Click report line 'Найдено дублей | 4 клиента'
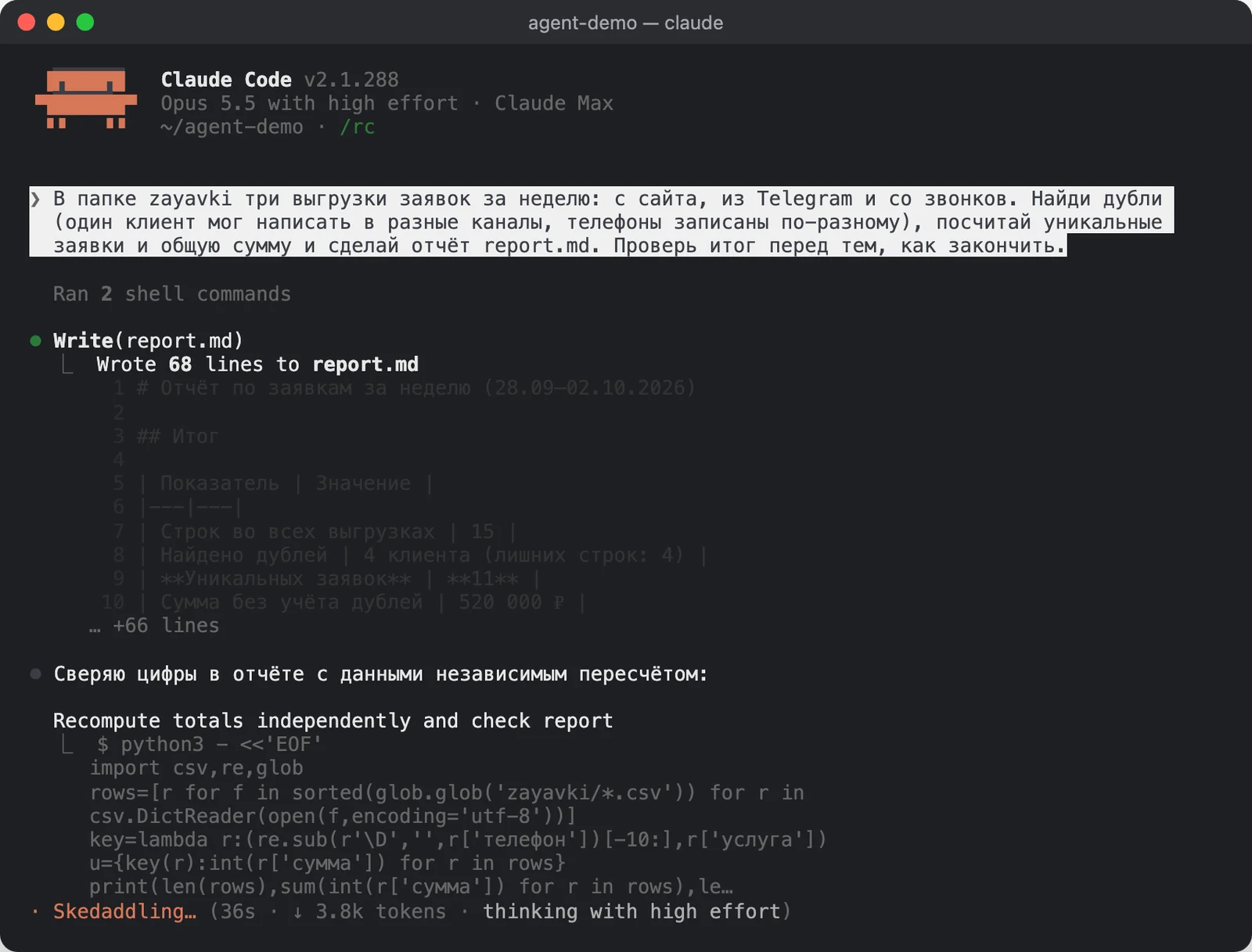 [x=424, y=555]
